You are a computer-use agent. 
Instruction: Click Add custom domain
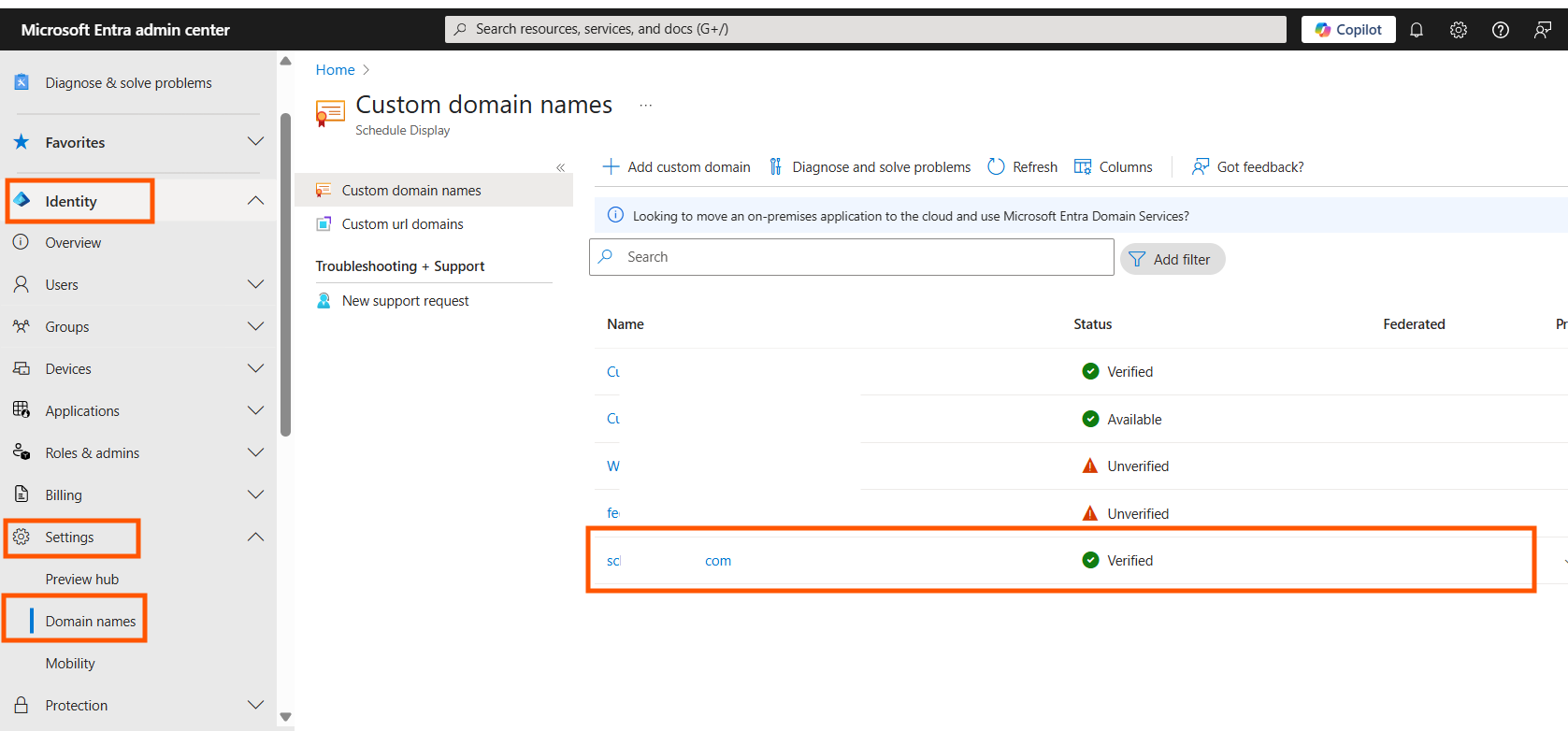click(677, 167)
